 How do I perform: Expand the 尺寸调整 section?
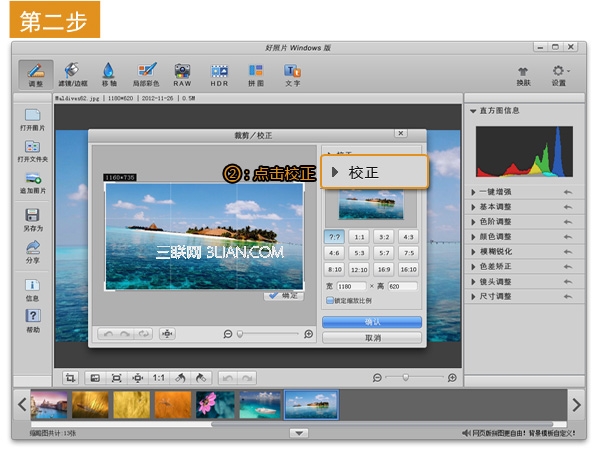[x=473, y=297]
